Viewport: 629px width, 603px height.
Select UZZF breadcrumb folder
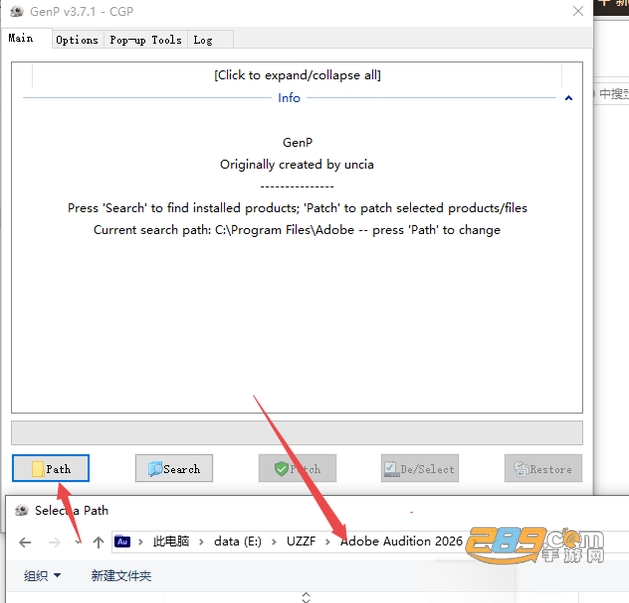301,542
